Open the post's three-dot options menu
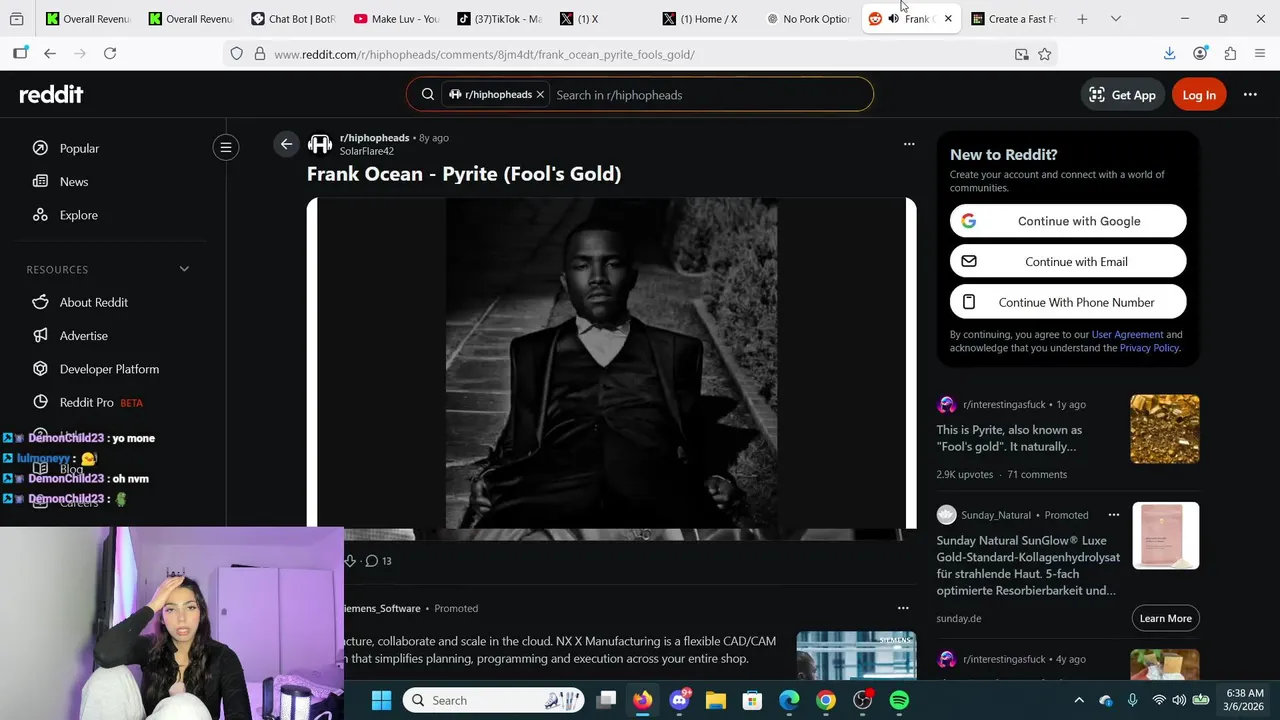Viewport: 1280px width, 720px height. tap(909, 144)
